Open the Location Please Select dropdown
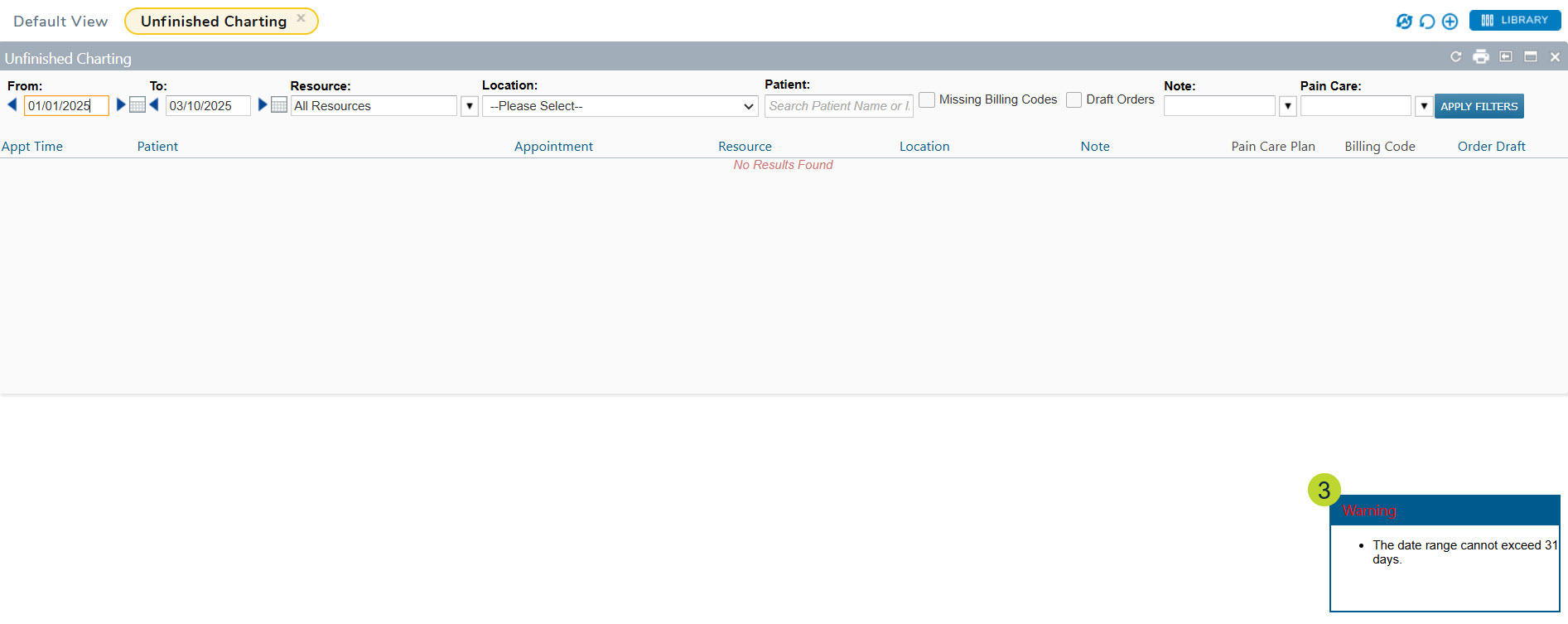This screenshot has width=1568, height=624. click(620, 106)
